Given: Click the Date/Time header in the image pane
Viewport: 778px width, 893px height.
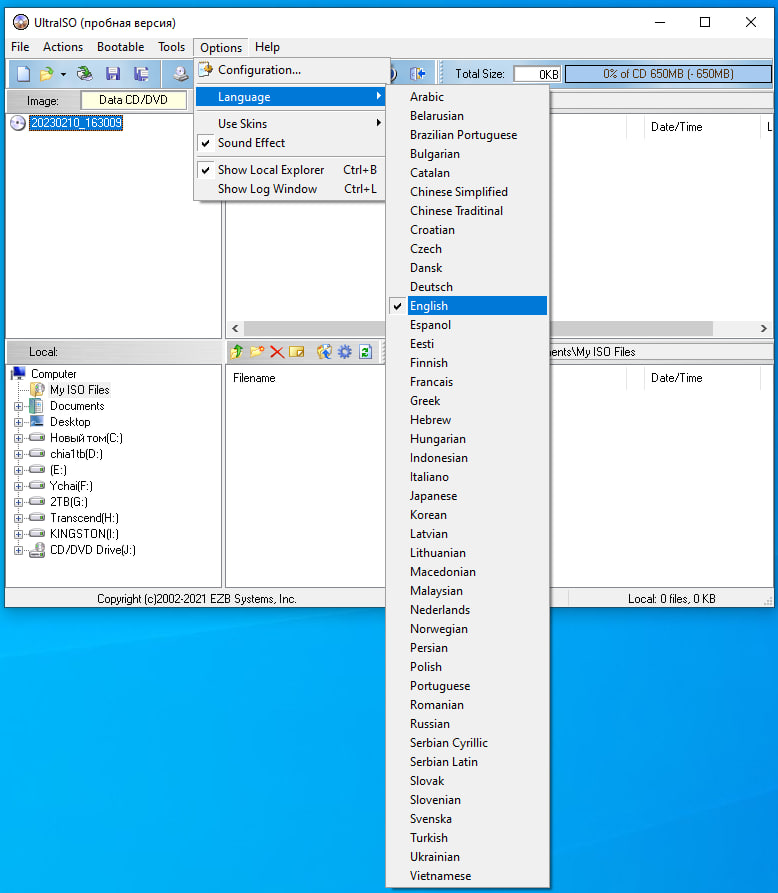Looking at the screenshot, I should (x=677, y=127).
